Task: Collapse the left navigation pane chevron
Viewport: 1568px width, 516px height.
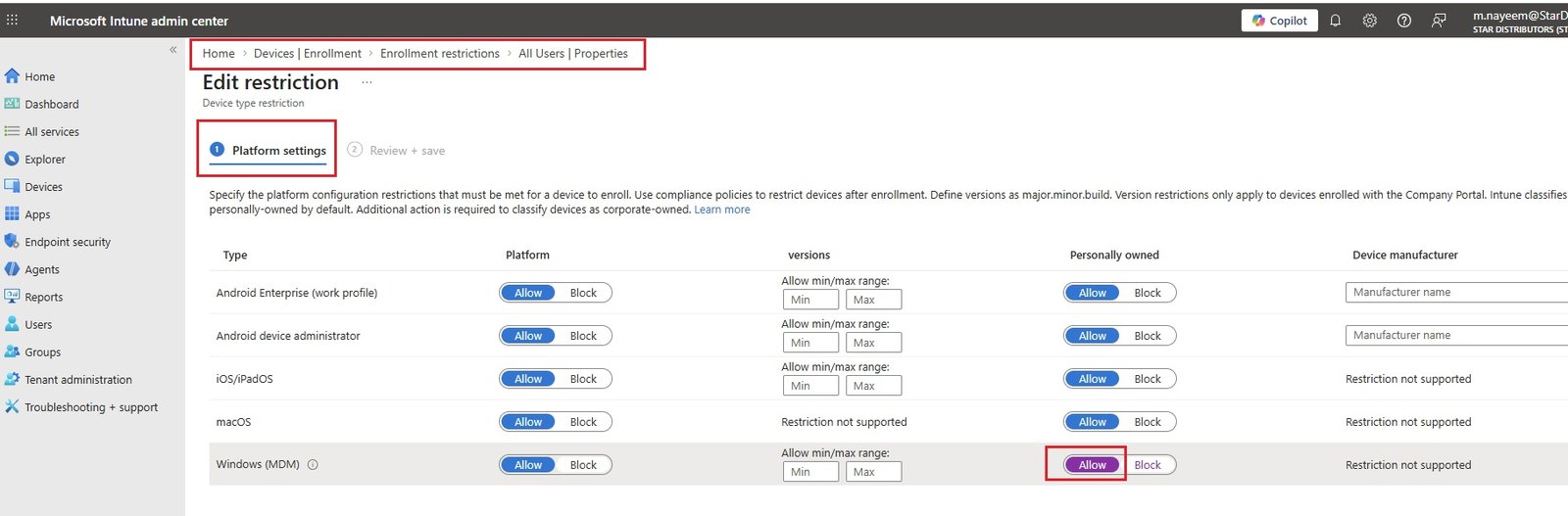Action: pyautogui.click(x=173, y=50)
